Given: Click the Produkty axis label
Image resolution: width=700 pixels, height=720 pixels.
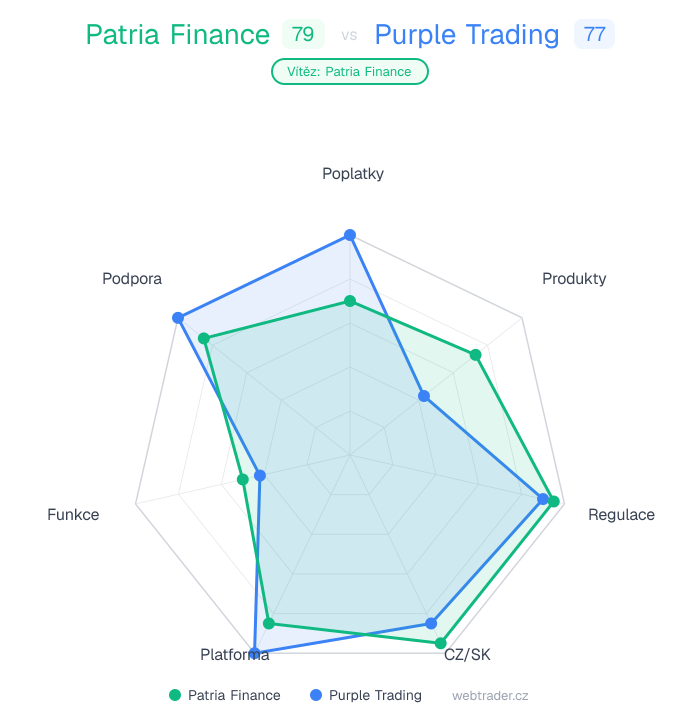Looking at the screenshot, I should (x=574, y=278).
